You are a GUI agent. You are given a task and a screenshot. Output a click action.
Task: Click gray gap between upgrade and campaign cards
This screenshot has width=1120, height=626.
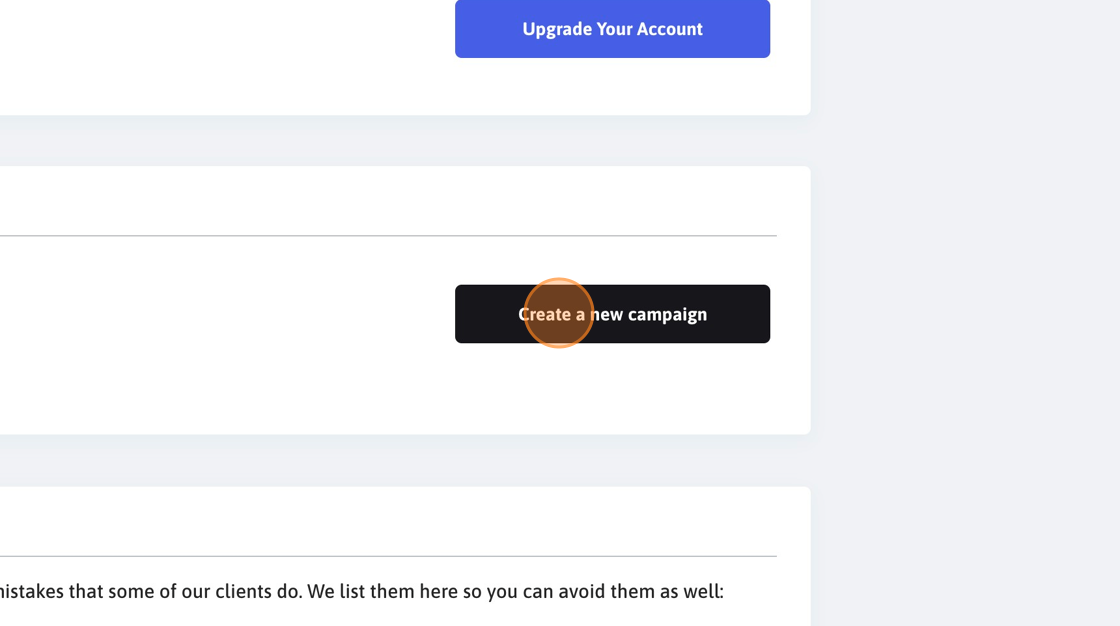coord(405,141)
